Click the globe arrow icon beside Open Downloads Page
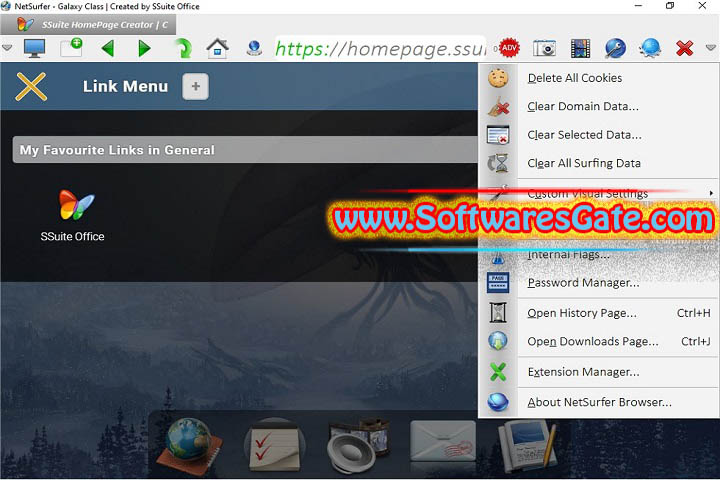Screen dimensions: 720x480 (x=498, y=342)
